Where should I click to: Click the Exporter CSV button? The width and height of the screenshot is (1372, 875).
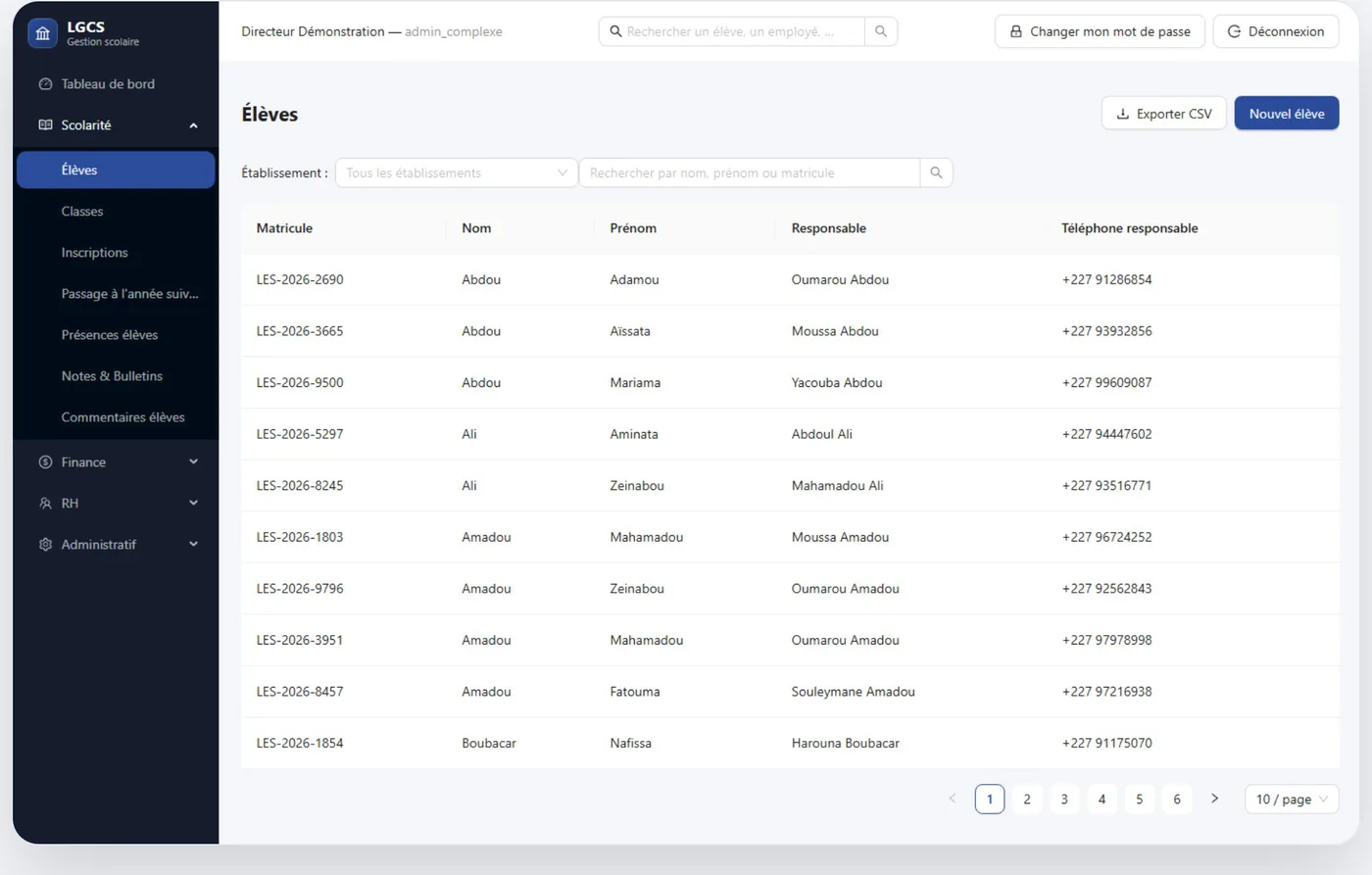tap(1164, 114)
